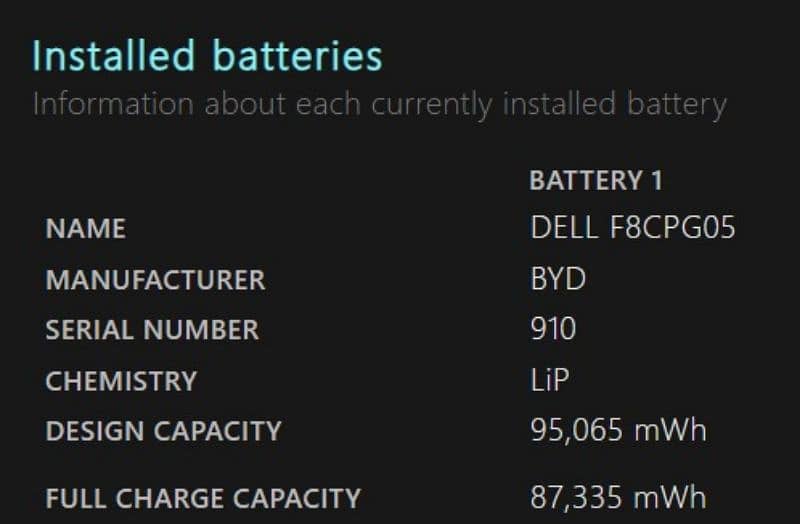Image resolution: width=800 pixels, height=524 pixels.
Task: Click the word "Installed" in the heading
Action: tap(99, 55)
